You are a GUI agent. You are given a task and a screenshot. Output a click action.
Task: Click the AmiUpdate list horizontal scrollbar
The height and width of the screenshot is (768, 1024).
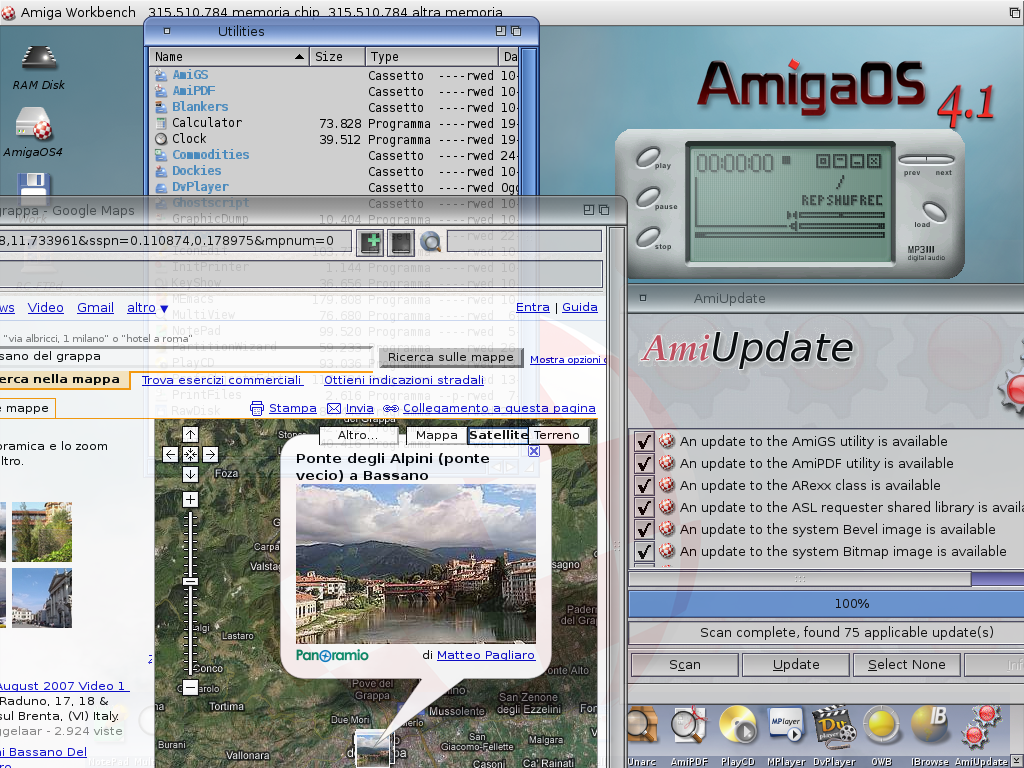[x=800, y=579]
